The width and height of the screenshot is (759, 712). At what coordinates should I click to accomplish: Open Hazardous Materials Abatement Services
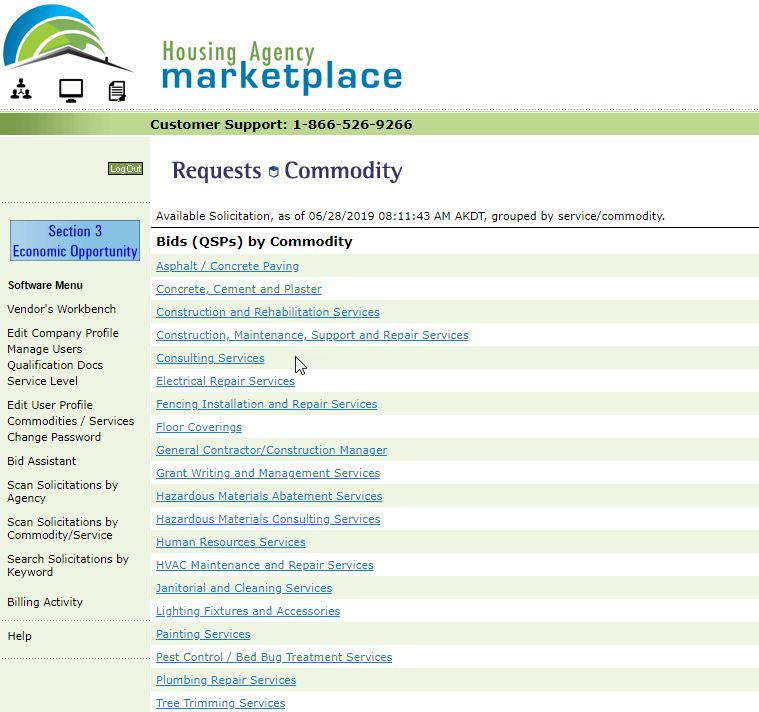[269, 496]
